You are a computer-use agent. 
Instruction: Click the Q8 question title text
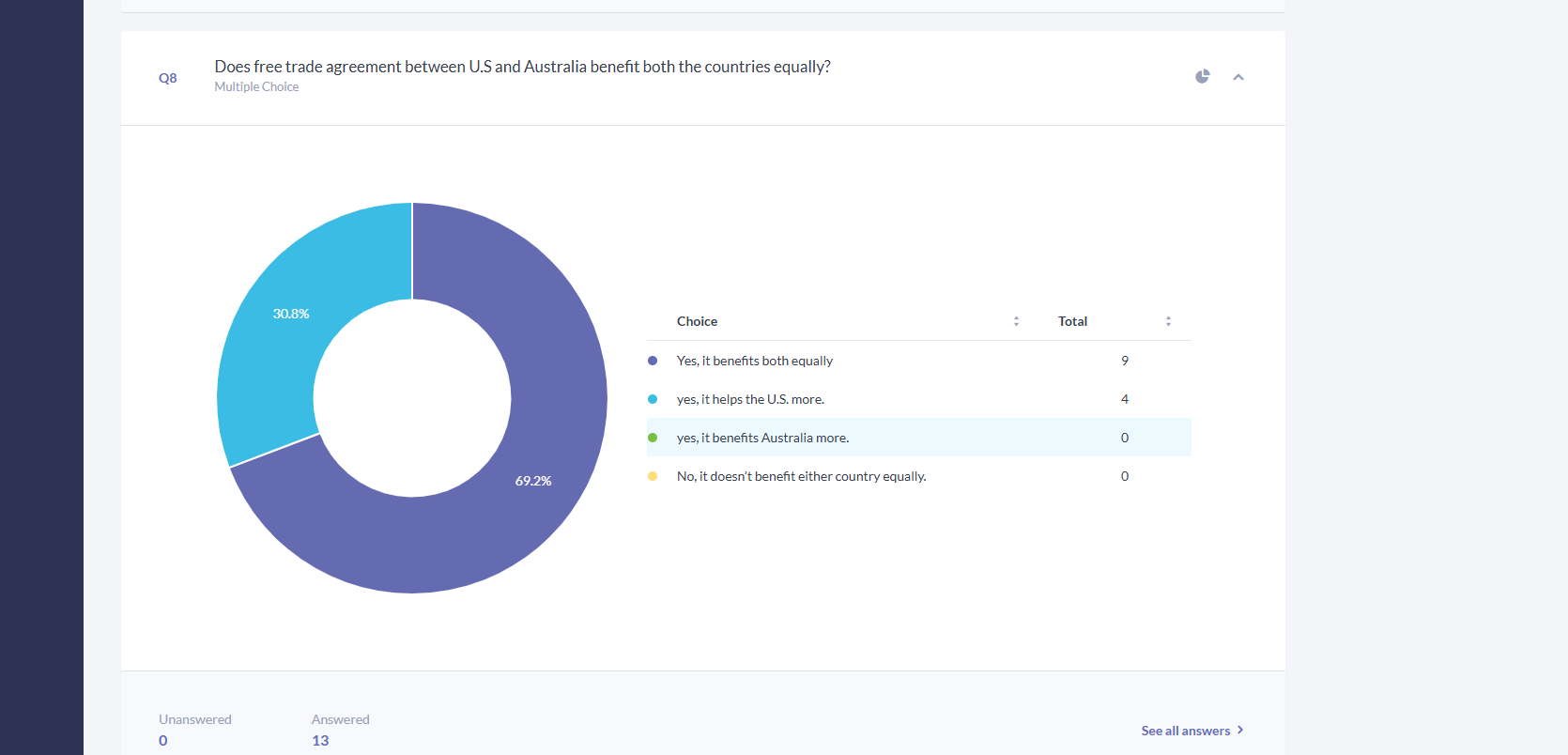(x=522, y=67)
